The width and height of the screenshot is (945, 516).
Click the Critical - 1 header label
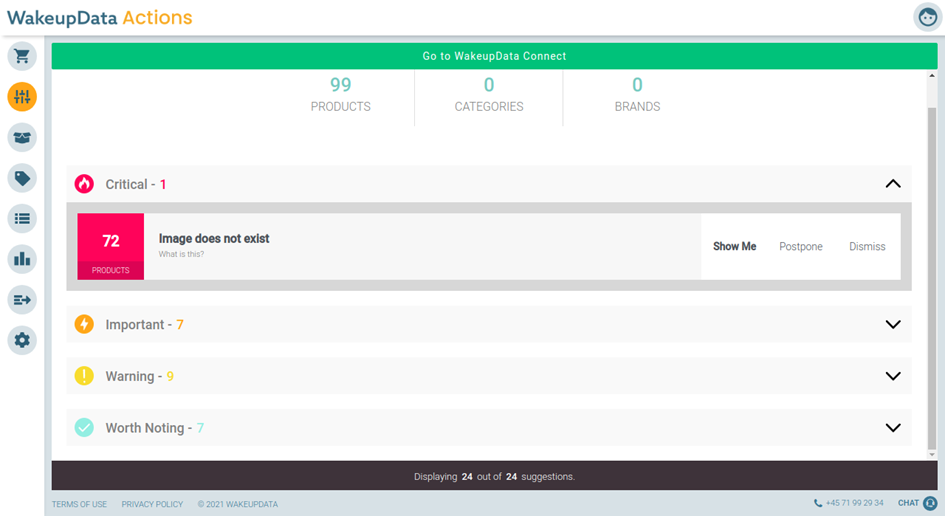[136, 184]
